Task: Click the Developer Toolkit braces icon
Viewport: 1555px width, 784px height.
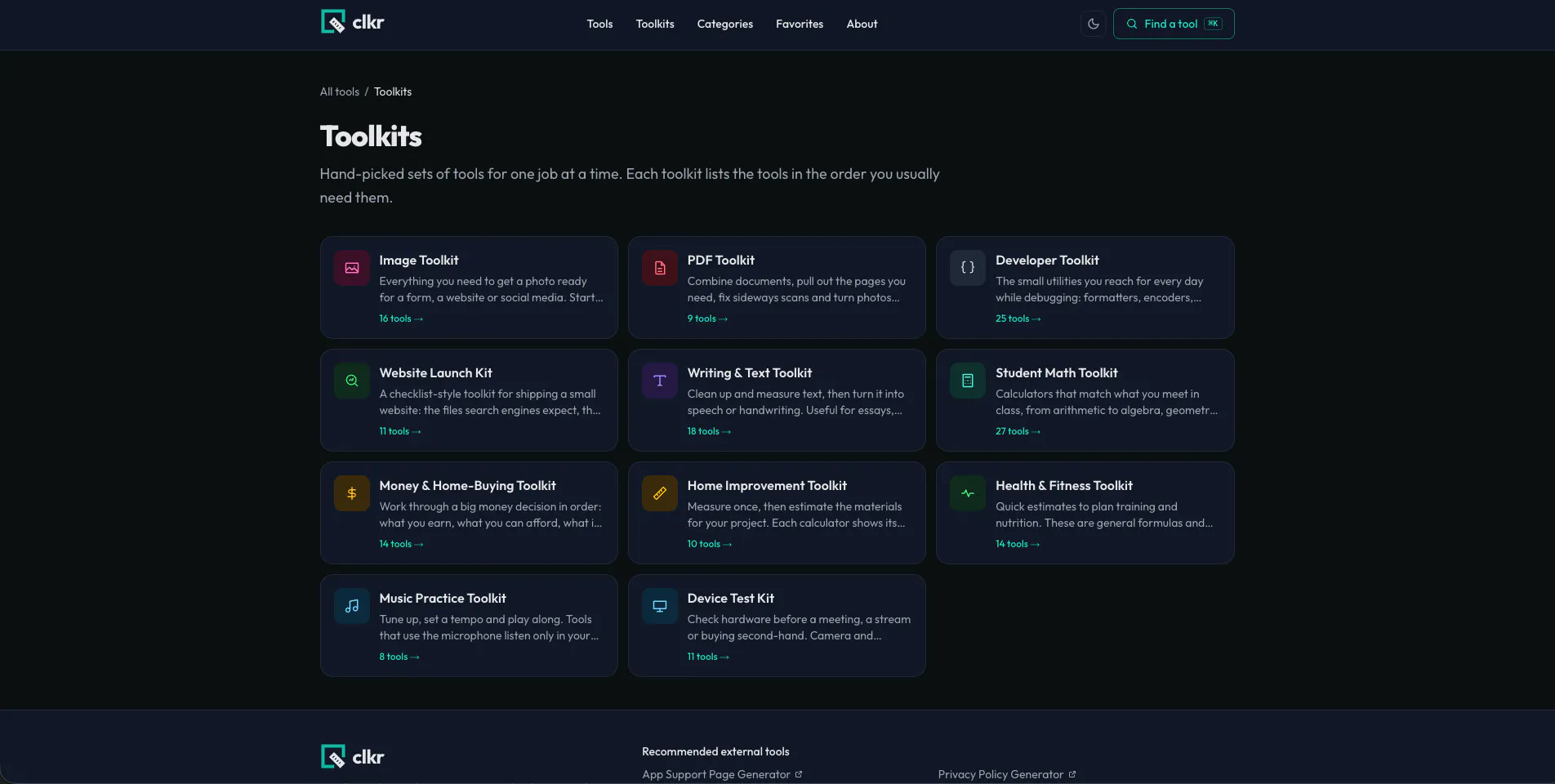Action: click(x=968, y=268)
